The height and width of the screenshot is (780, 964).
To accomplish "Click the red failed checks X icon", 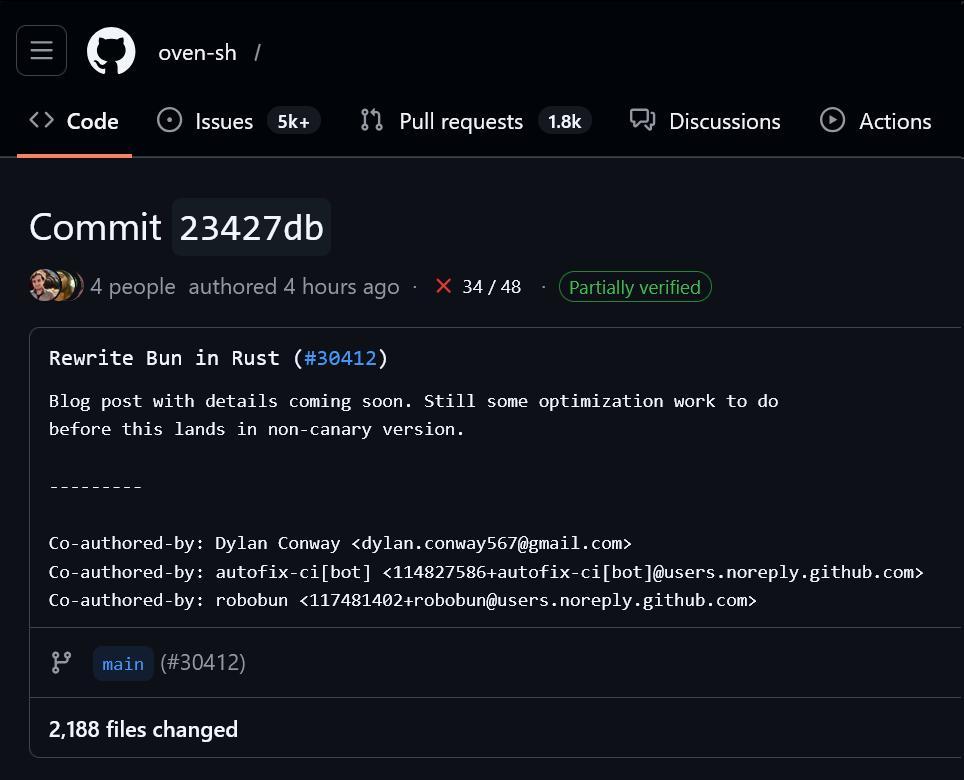I will [443, 286].
